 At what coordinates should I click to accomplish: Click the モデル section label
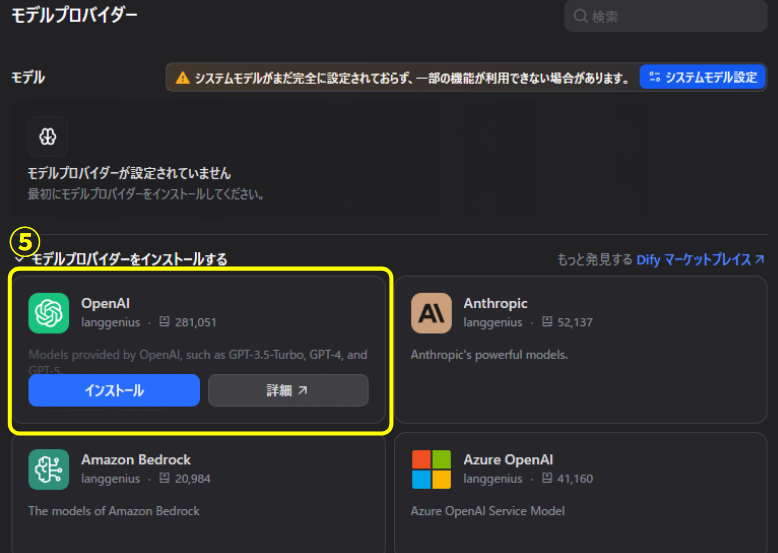(28, 77)
